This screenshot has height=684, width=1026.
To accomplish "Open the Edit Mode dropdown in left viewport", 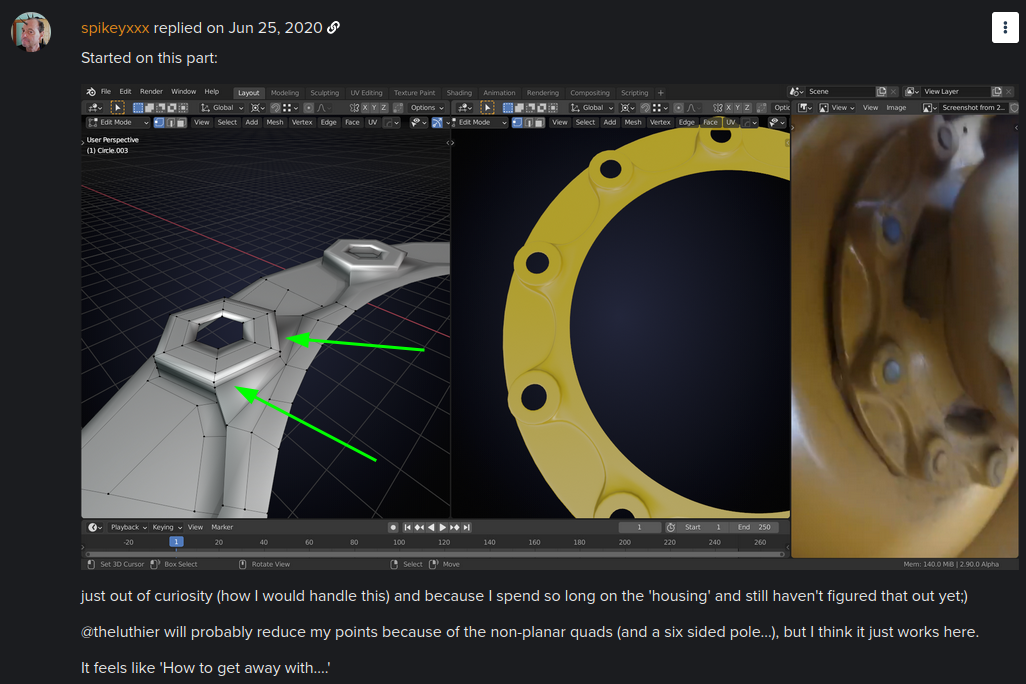I will tap(117, 123).
